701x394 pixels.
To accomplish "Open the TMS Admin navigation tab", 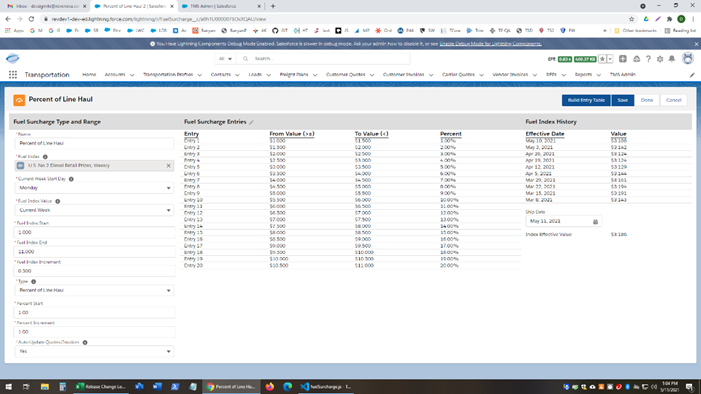I will point(623,75).
